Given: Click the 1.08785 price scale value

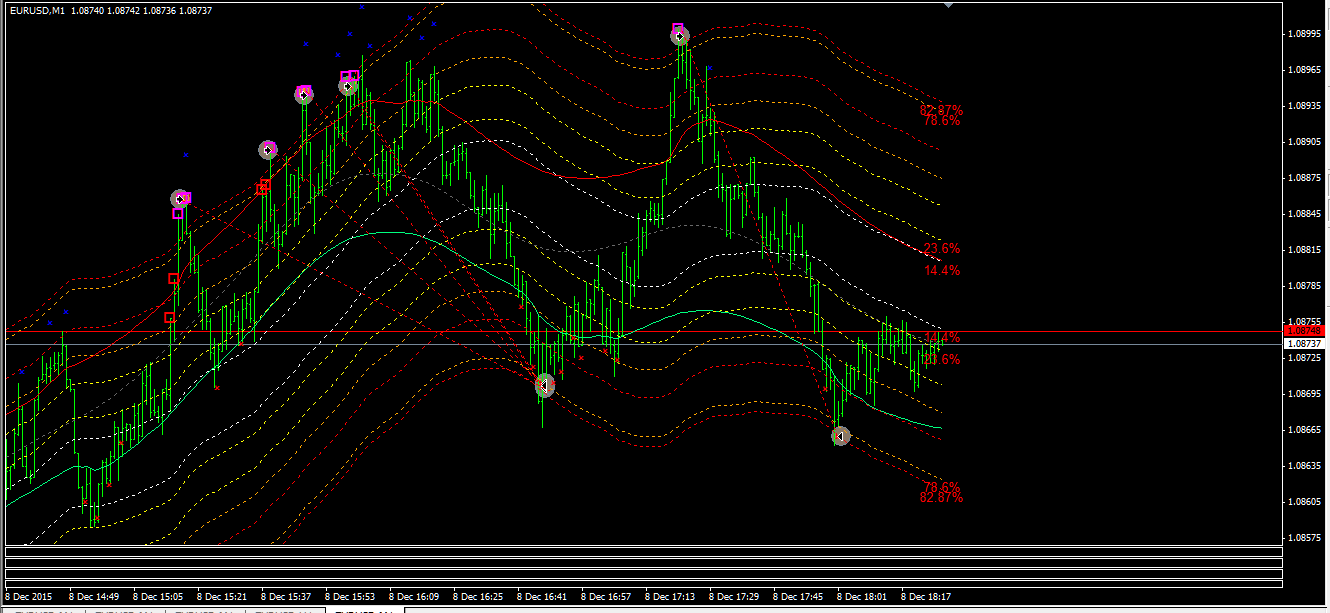Looking at the screenshot, I should [x=1304, y=286].
